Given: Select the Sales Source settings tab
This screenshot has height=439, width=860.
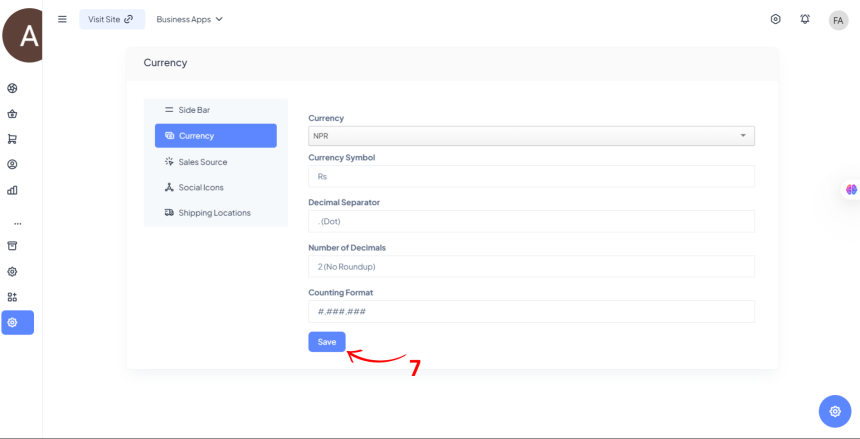Looking at the screenshot, I should tap(202, 162).
